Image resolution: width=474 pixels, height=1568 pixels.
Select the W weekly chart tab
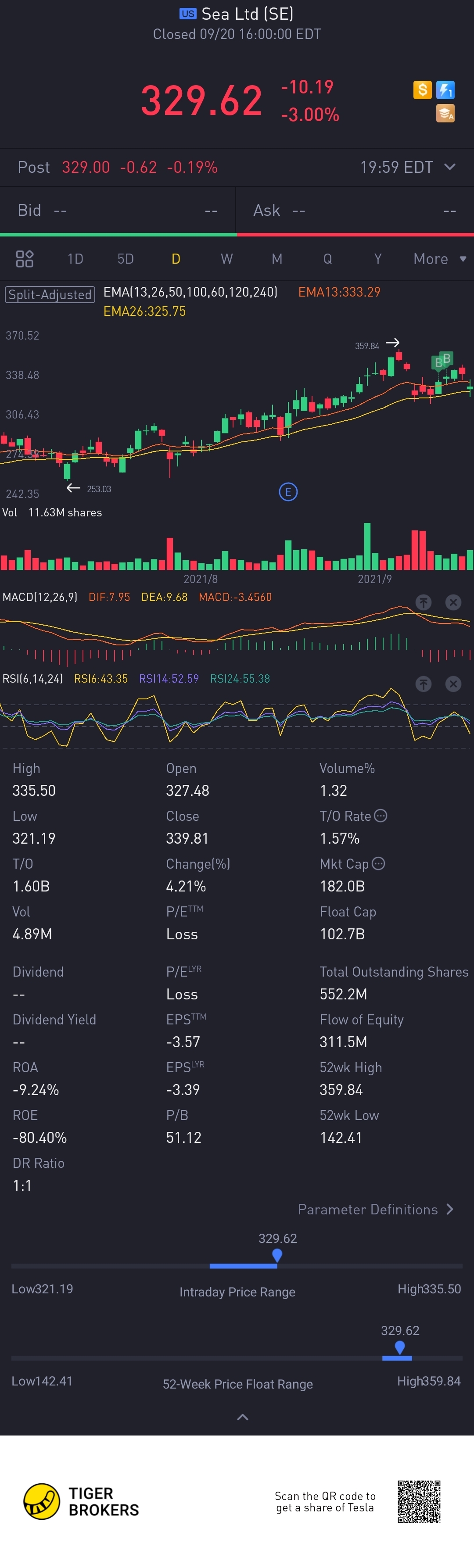click(x=226, y=259)
